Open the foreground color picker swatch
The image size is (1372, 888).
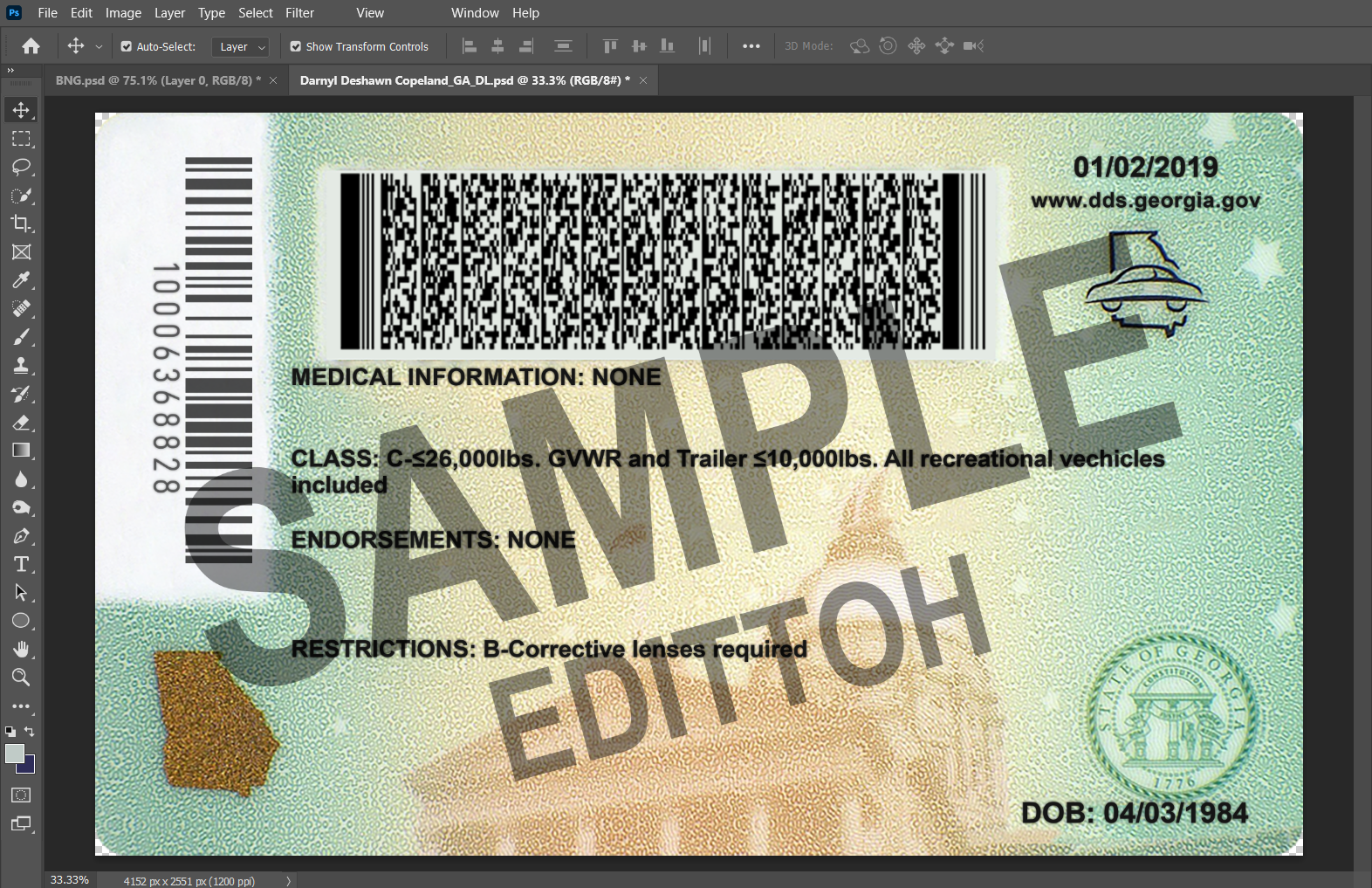[x=14, y=754]
